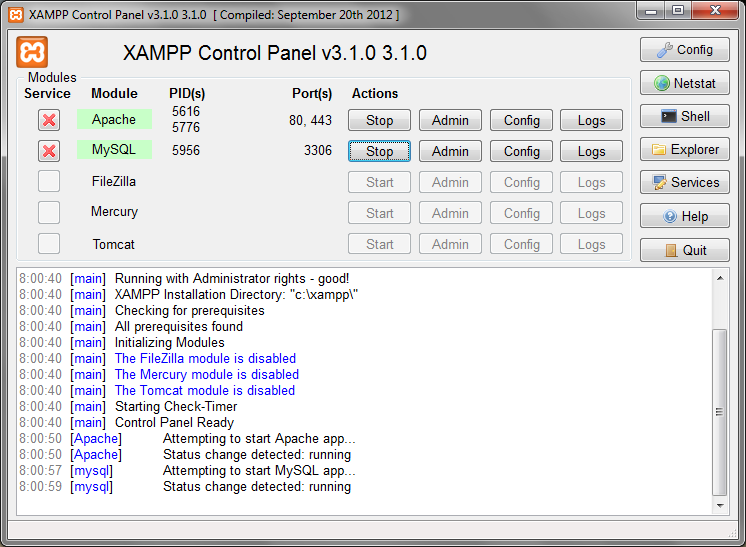Click log line 'Starting Check-Timer'
Screen dimensions: 746x547
pyautogui.click(x=176, y=407)
